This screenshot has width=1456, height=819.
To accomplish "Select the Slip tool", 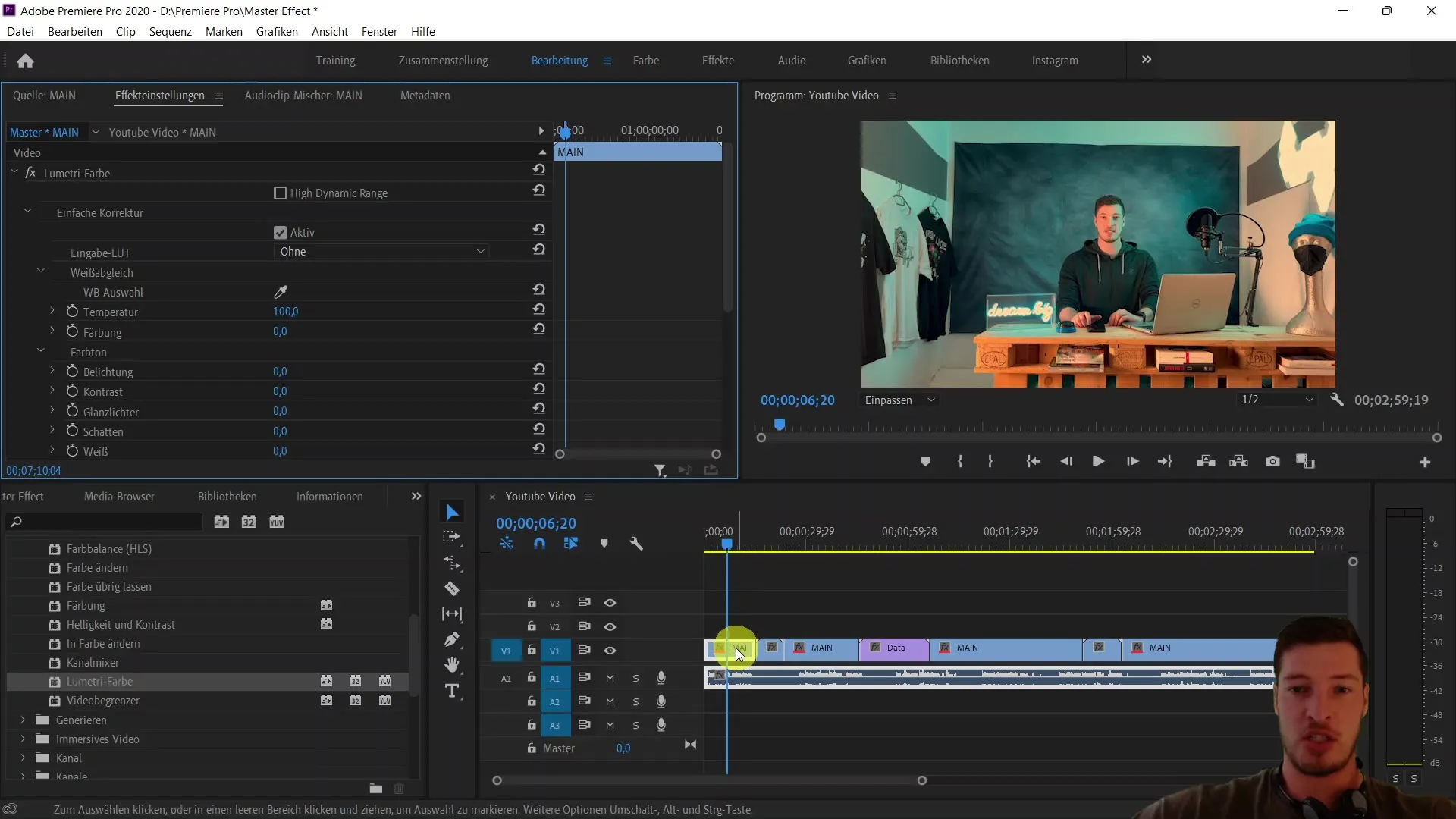I will pos(452,614).
